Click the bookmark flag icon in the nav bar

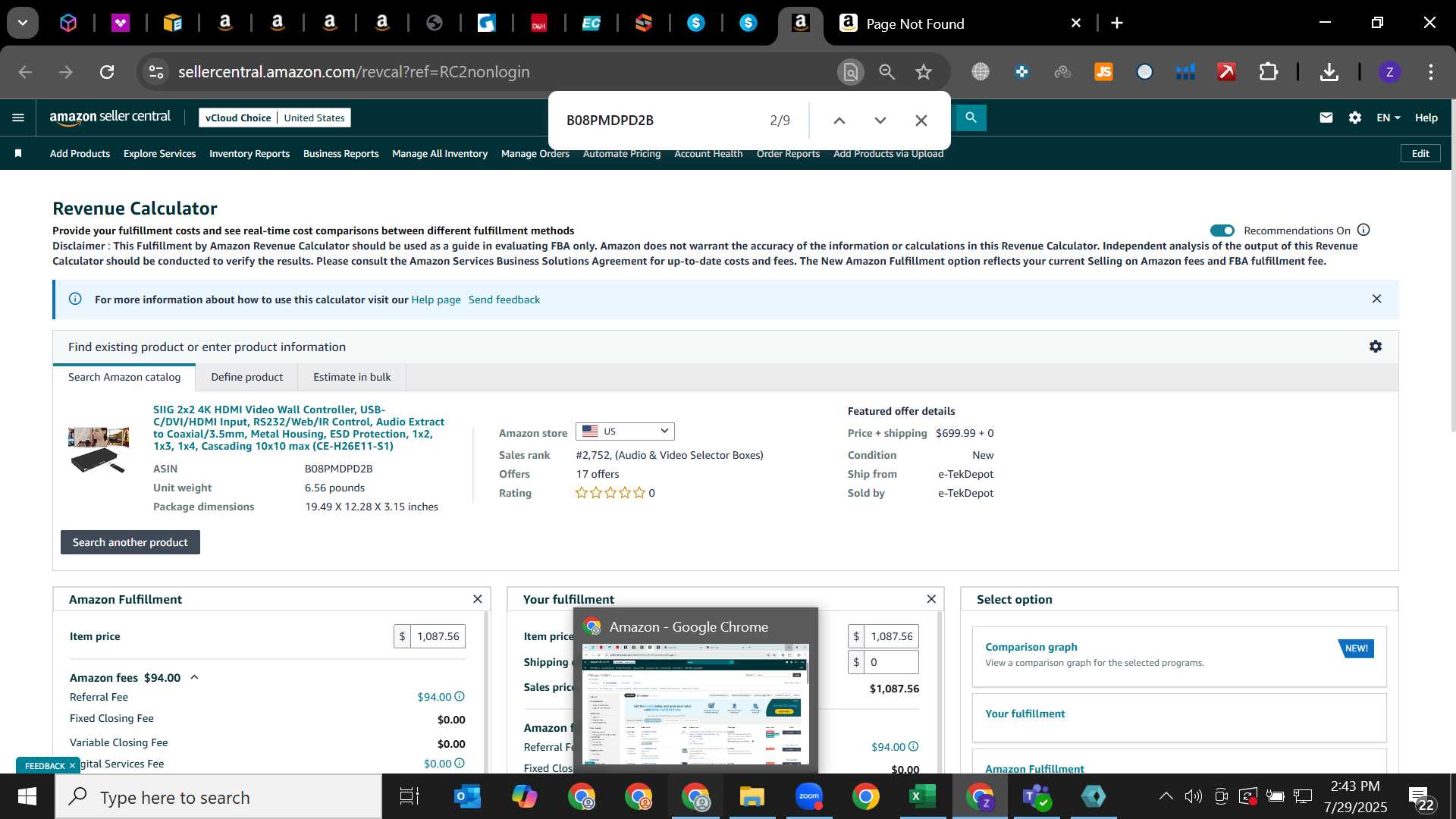(18, 153)
